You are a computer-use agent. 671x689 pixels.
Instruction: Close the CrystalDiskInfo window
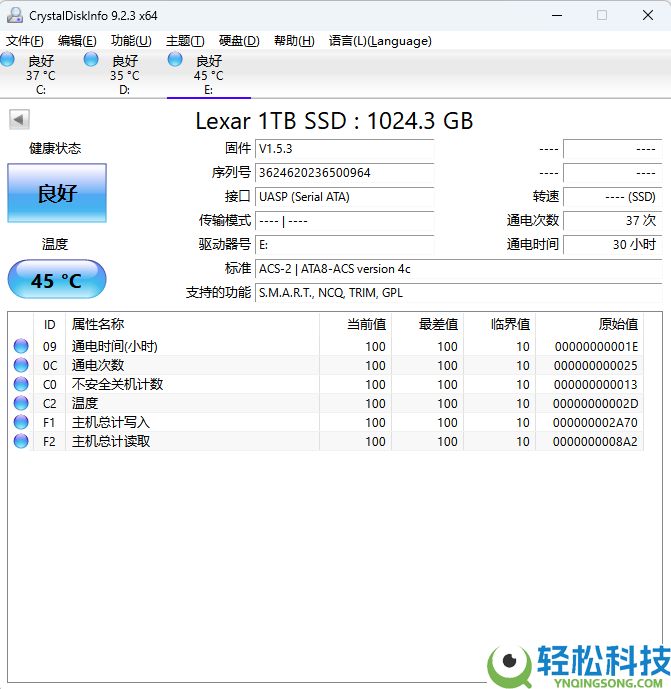[648, 15]
